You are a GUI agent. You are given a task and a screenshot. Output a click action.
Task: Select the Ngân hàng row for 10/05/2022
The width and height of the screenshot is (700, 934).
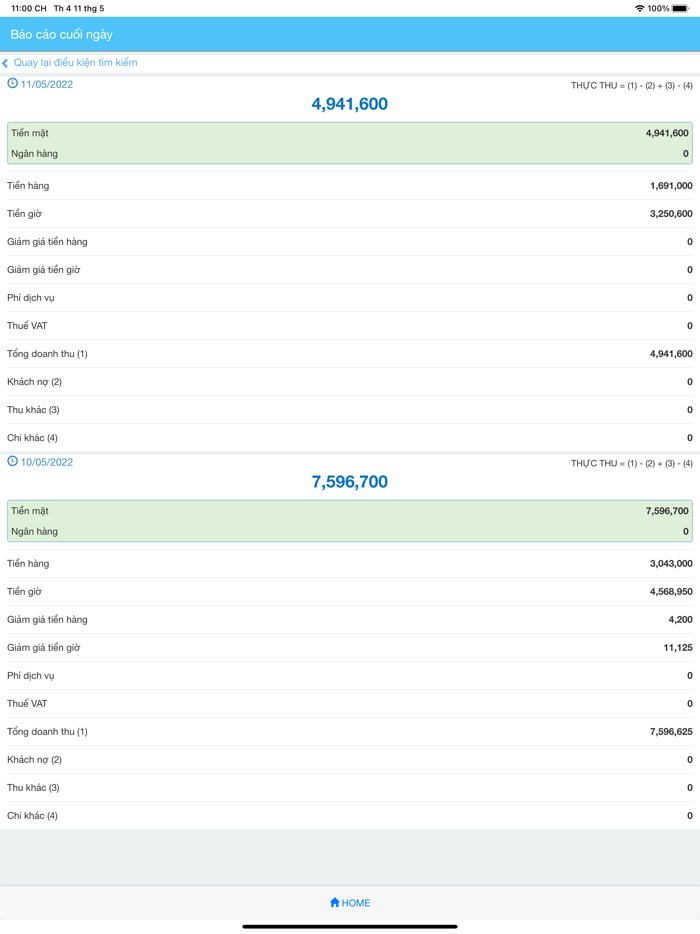(x=350, y=531)
